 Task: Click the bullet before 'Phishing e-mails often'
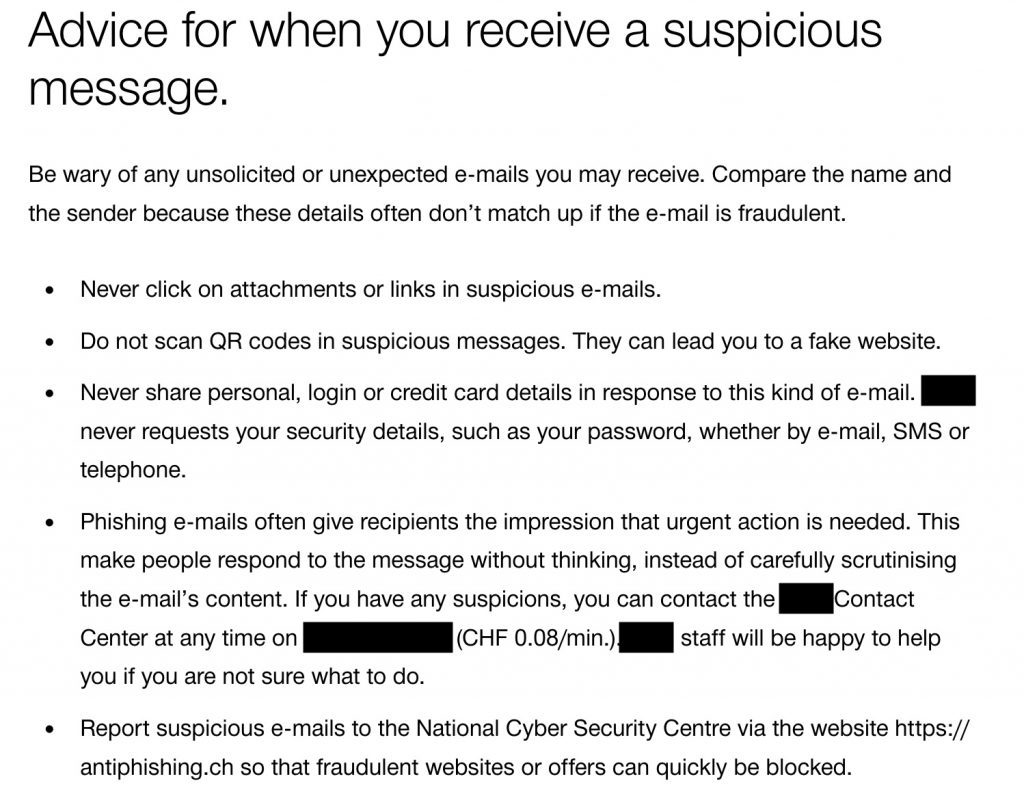[50, 523]
